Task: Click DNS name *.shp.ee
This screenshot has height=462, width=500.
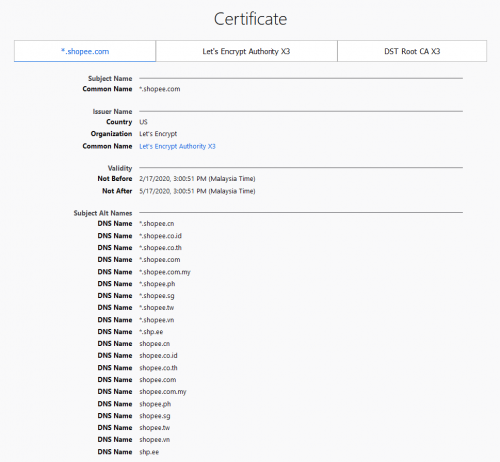Action: [151, 332]
